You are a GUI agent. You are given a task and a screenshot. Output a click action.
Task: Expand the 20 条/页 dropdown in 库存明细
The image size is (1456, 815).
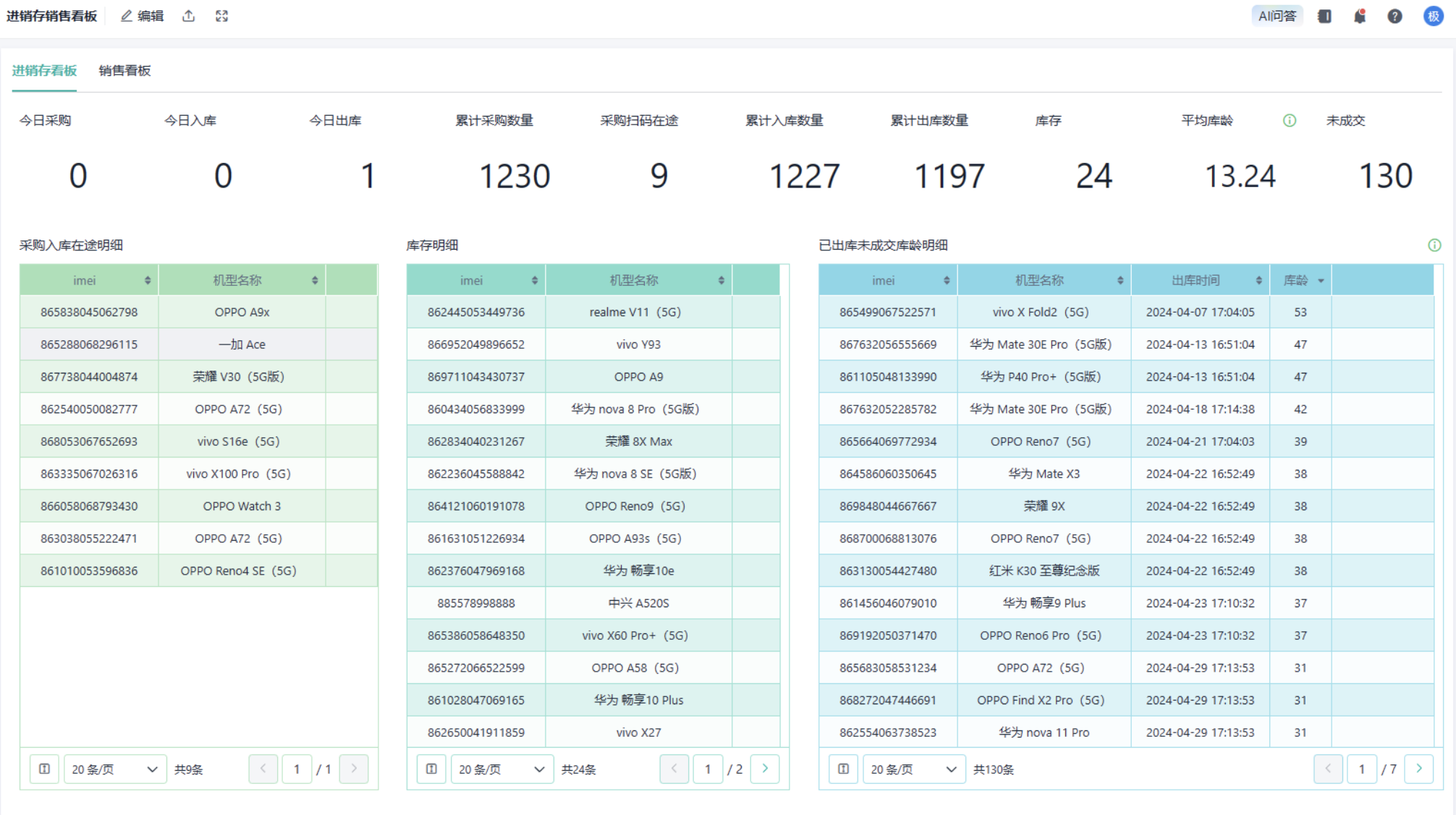(x=501, y=769)
